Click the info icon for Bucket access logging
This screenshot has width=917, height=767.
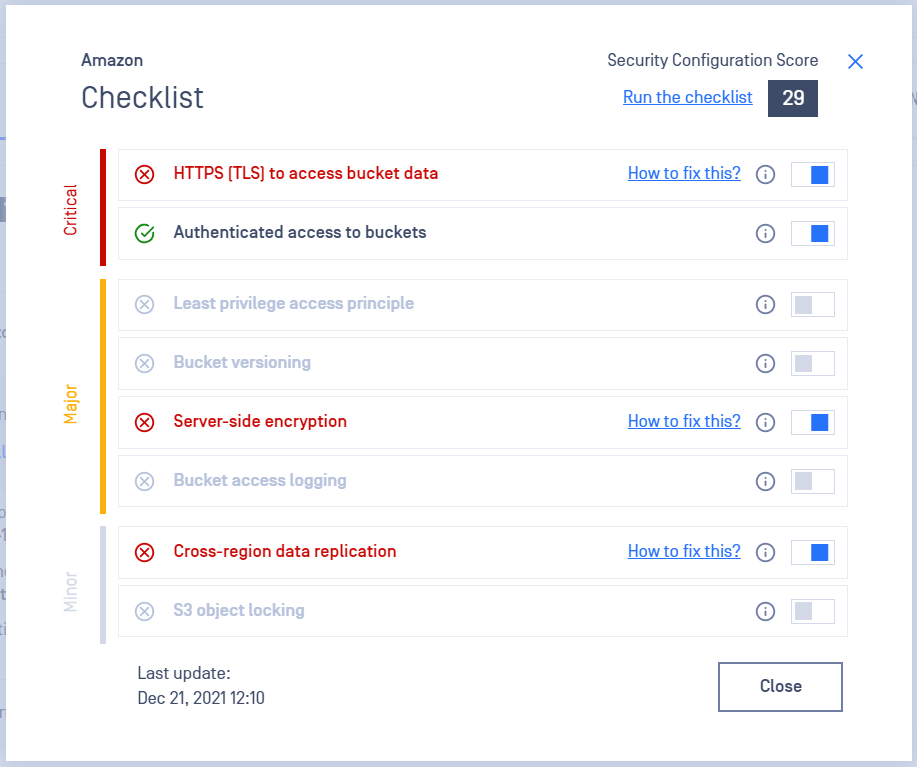[x=765, y=481]
